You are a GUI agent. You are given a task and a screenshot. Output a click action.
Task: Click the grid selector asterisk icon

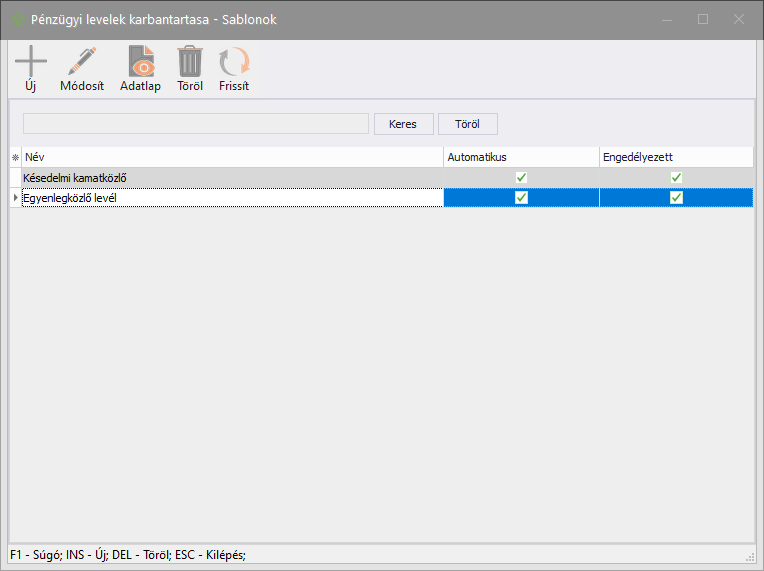[x=15, y=158]
